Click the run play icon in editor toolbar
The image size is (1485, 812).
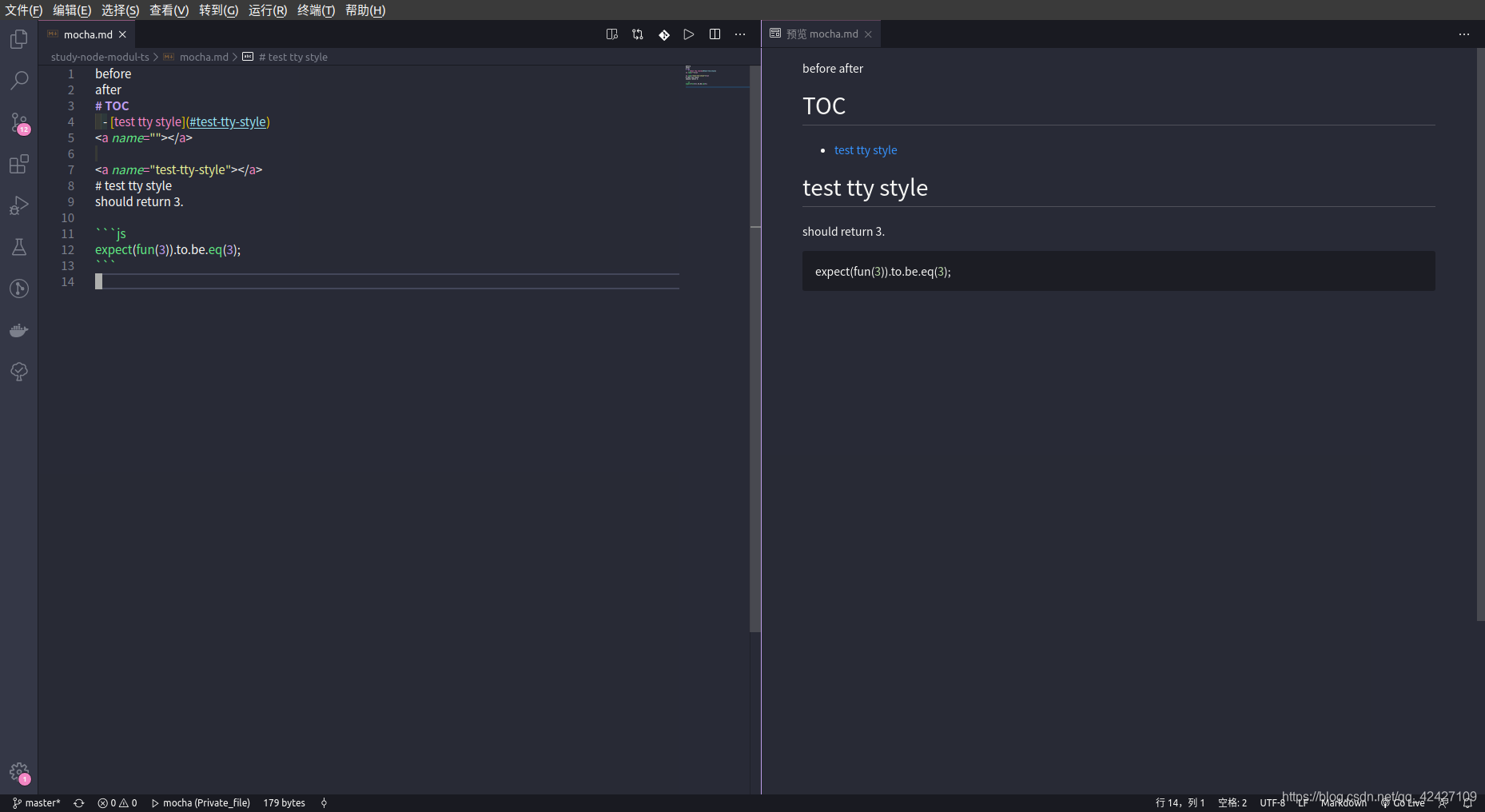[689, 34]
